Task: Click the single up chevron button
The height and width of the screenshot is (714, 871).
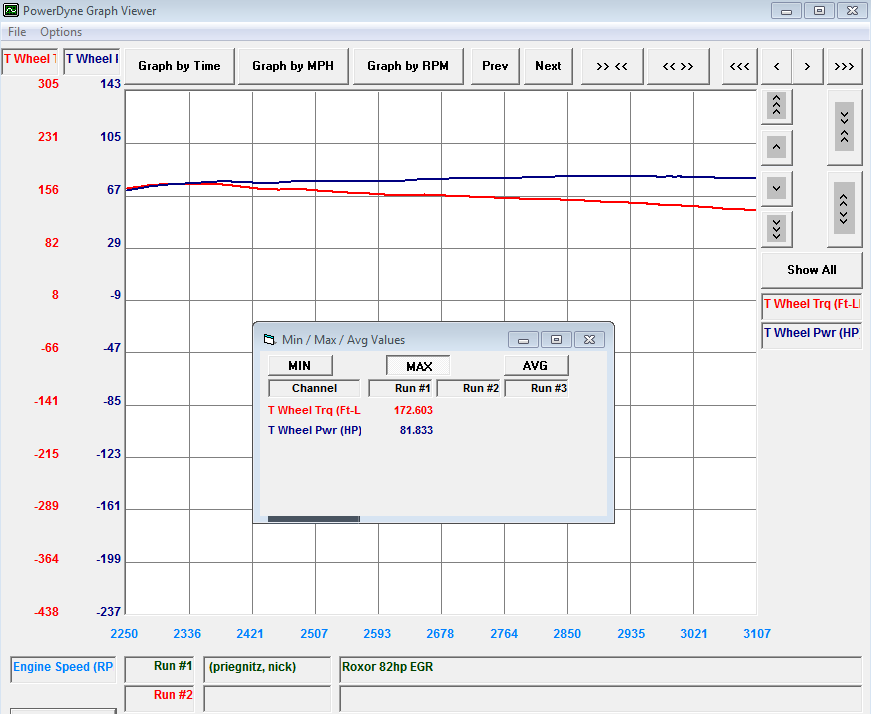Action: pyautogui.click(x=777, y=148)
